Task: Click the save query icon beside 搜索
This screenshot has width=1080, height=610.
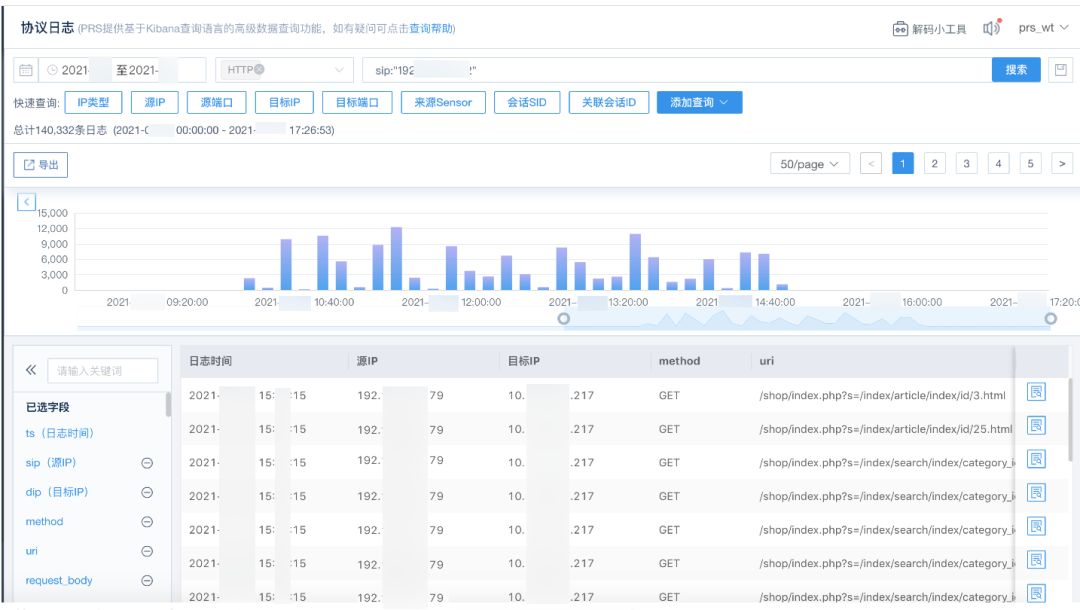Action: point(1061,70)
